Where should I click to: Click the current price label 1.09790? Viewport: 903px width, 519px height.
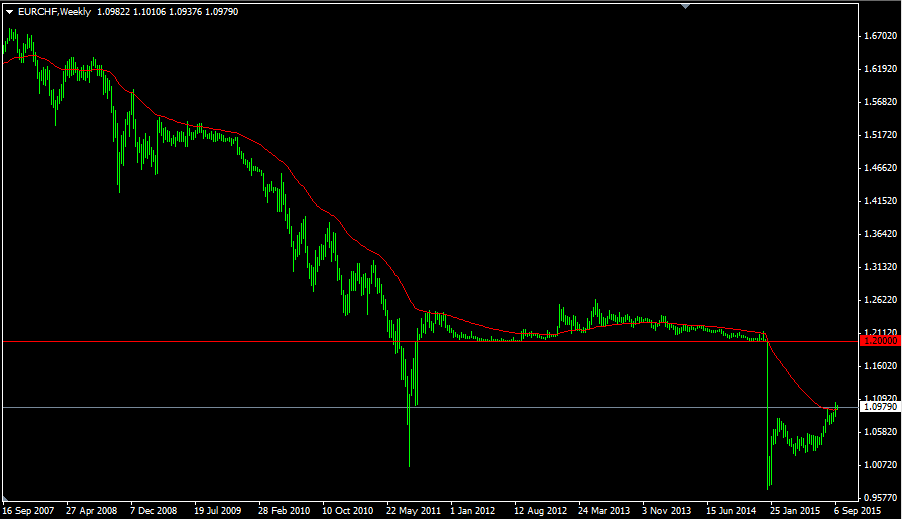pyautogui.click(x=881, y=407)
